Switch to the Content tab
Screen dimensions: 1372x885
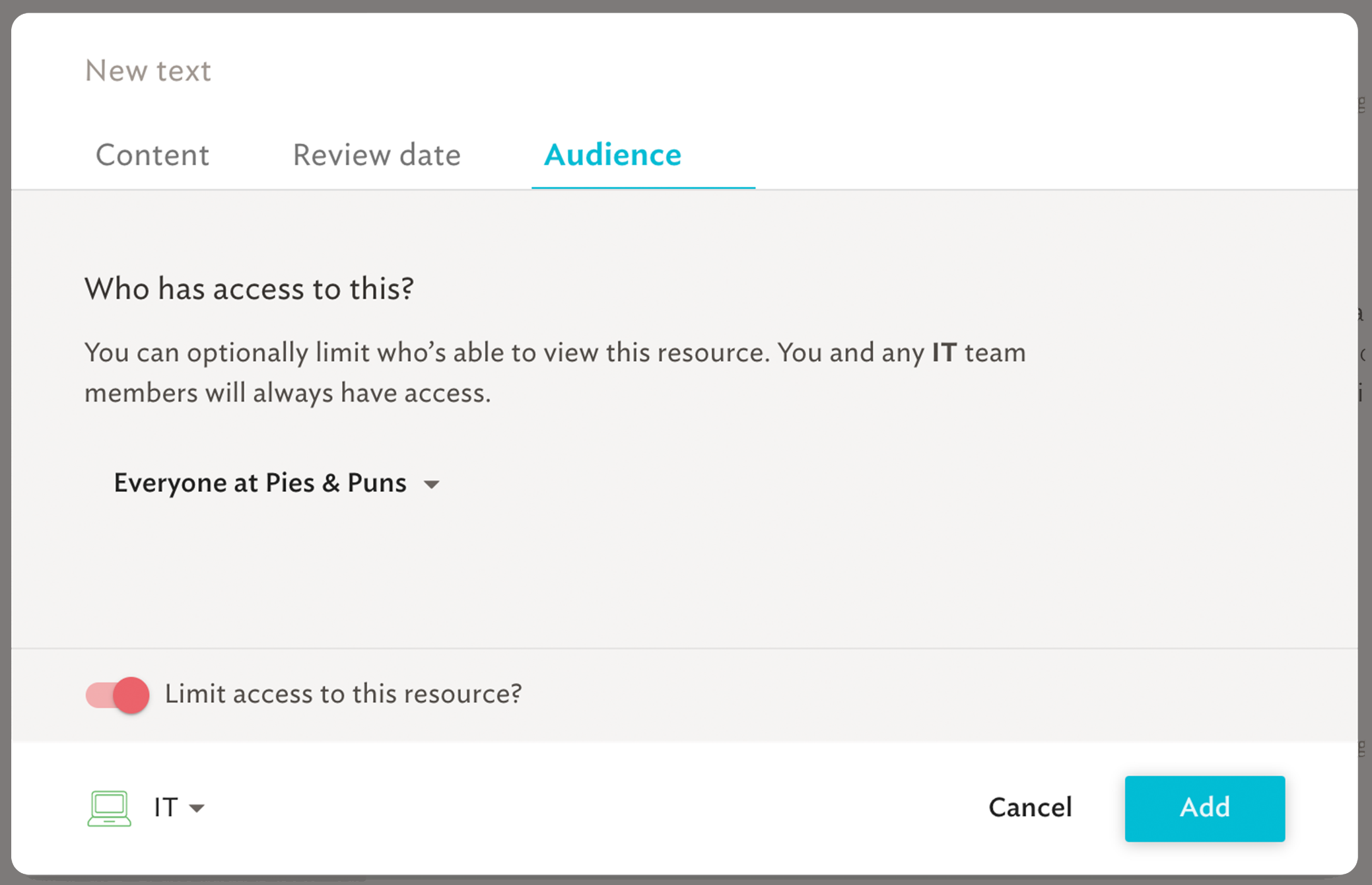pyautogui.click(x=153, y=155)
